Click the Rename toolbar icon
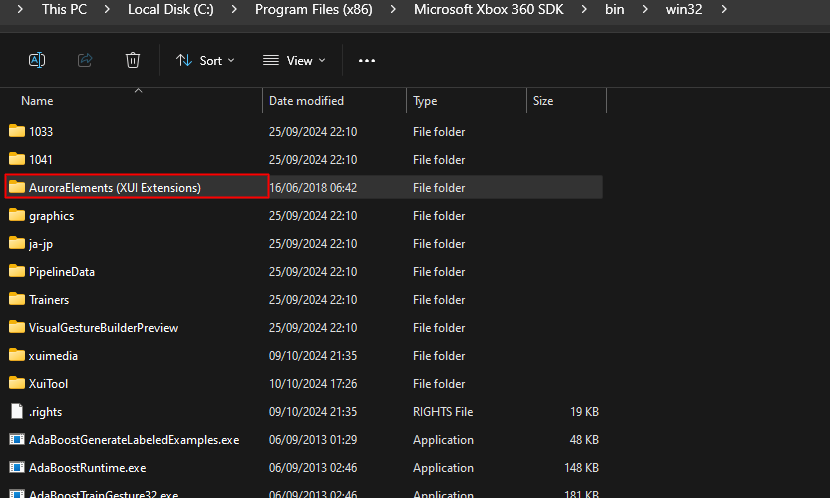830x498 pixels. [37, 60]
